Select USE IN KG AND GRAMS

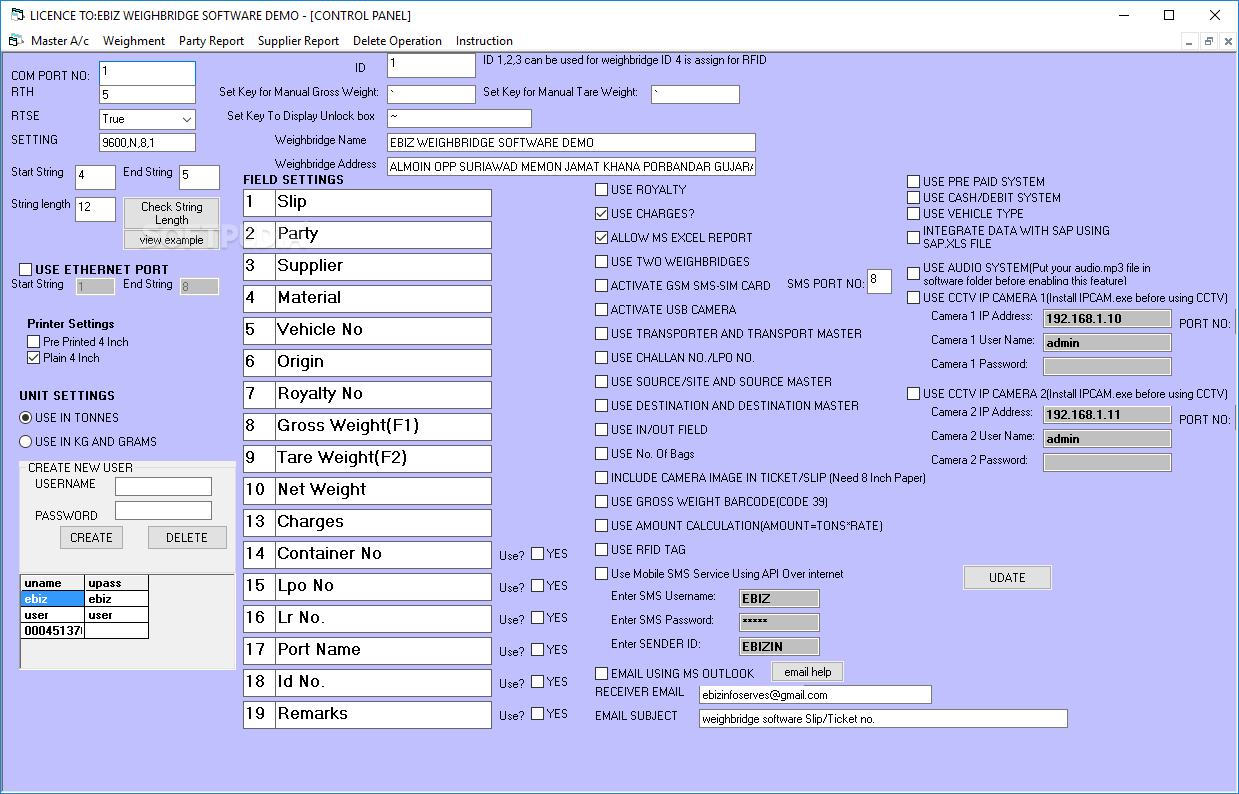click(x=26, y=442)
